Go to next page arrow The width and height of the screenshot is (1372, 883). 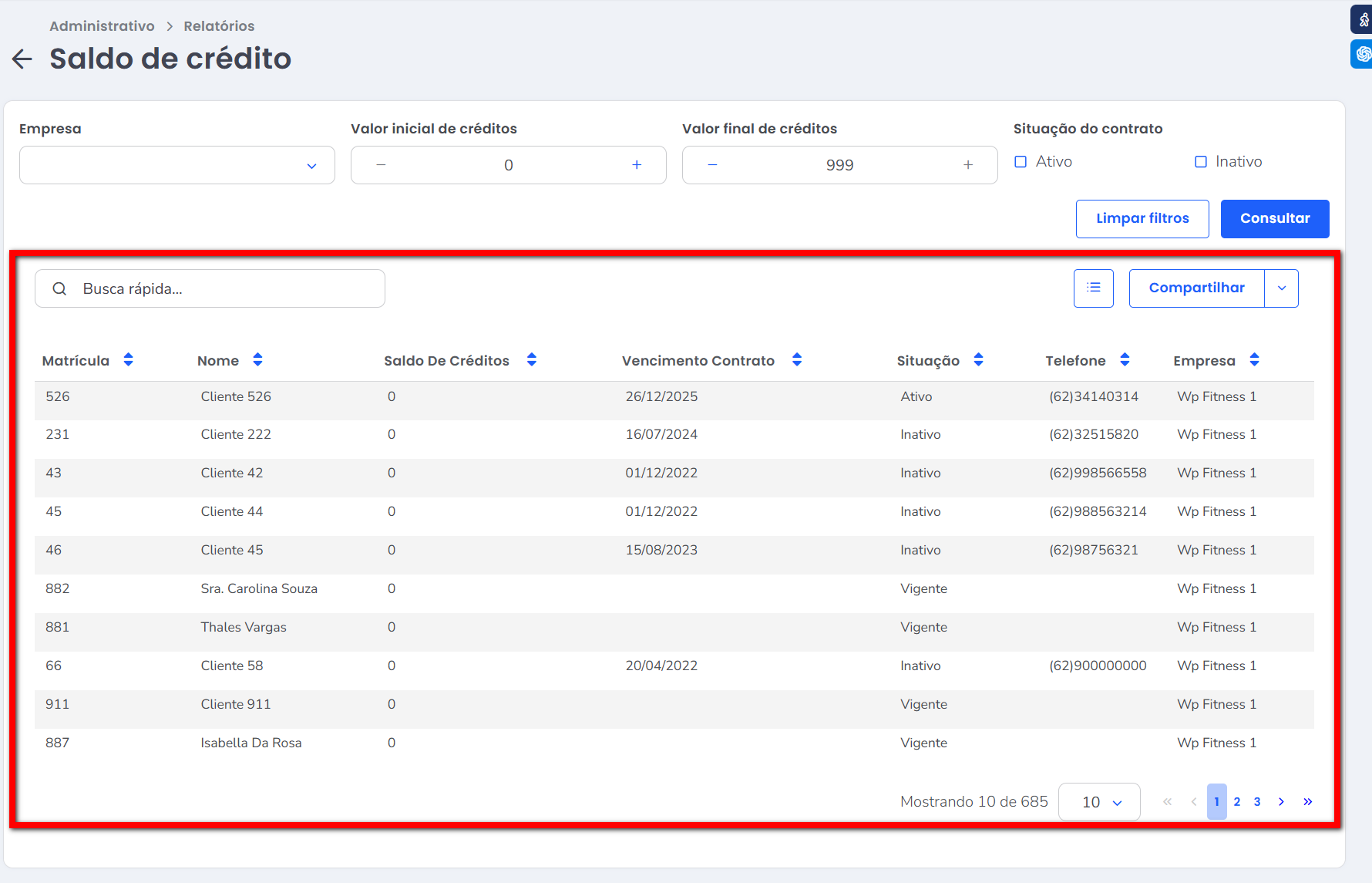pyautogui.click(x=1281, y=802)
